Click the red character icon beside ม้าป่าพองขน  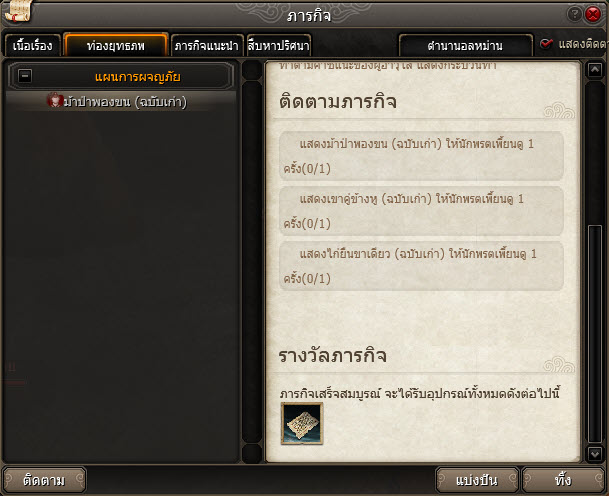coord(55,100)
